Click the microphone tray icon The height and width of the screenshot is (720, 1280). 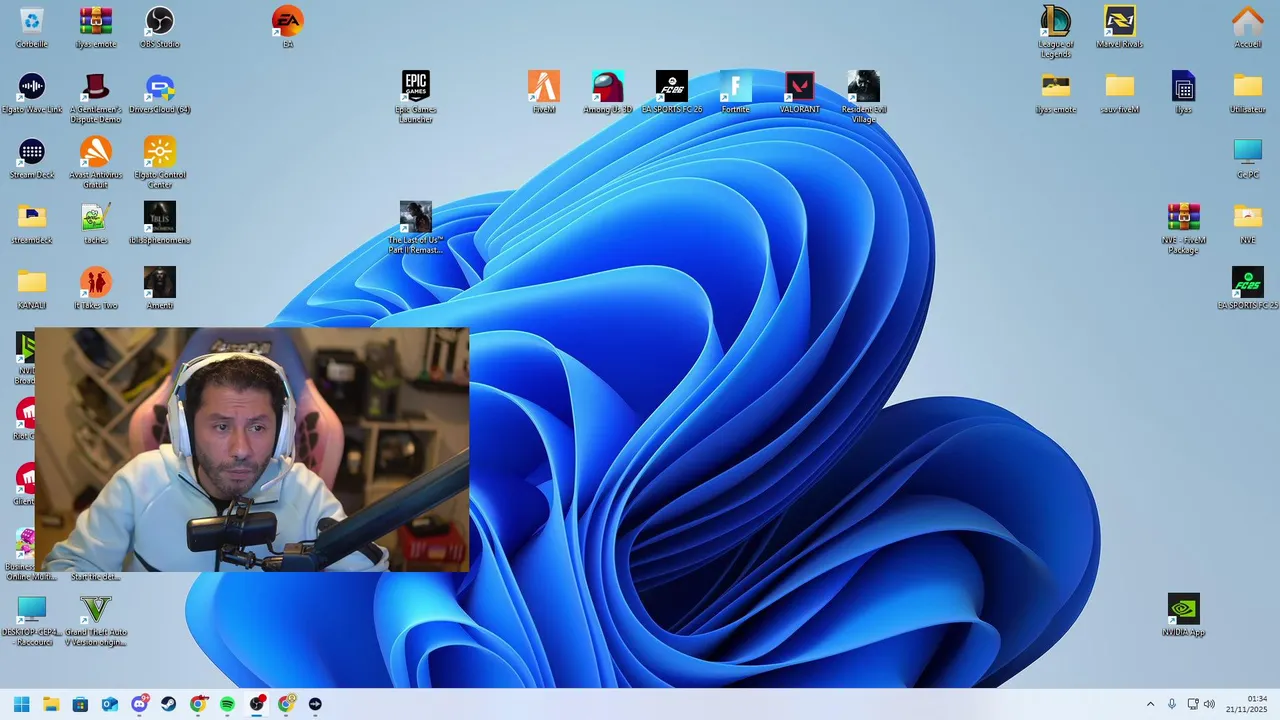point(1172,704)
